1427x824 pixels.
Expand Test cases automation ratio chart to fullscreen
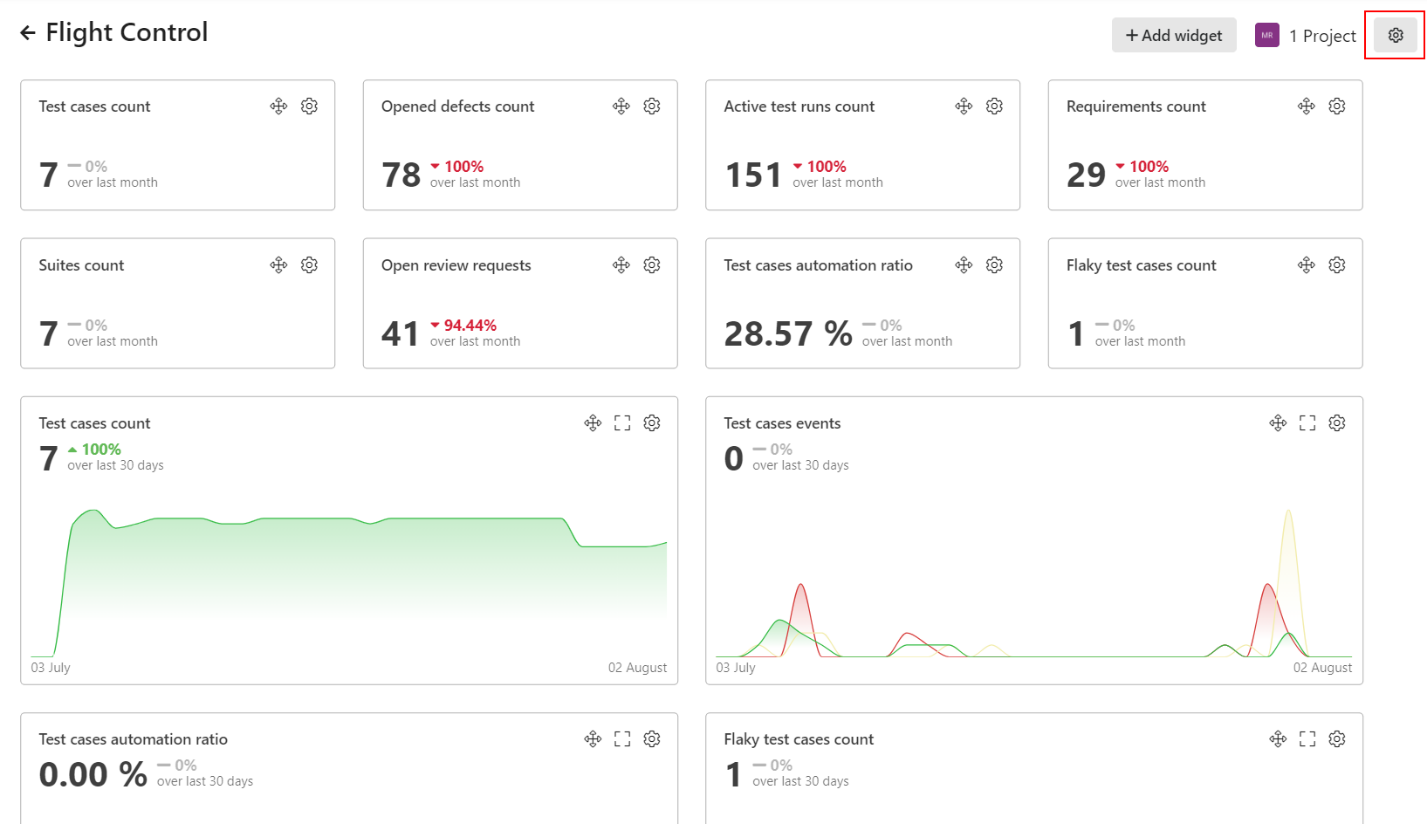(x=622, y=739)
